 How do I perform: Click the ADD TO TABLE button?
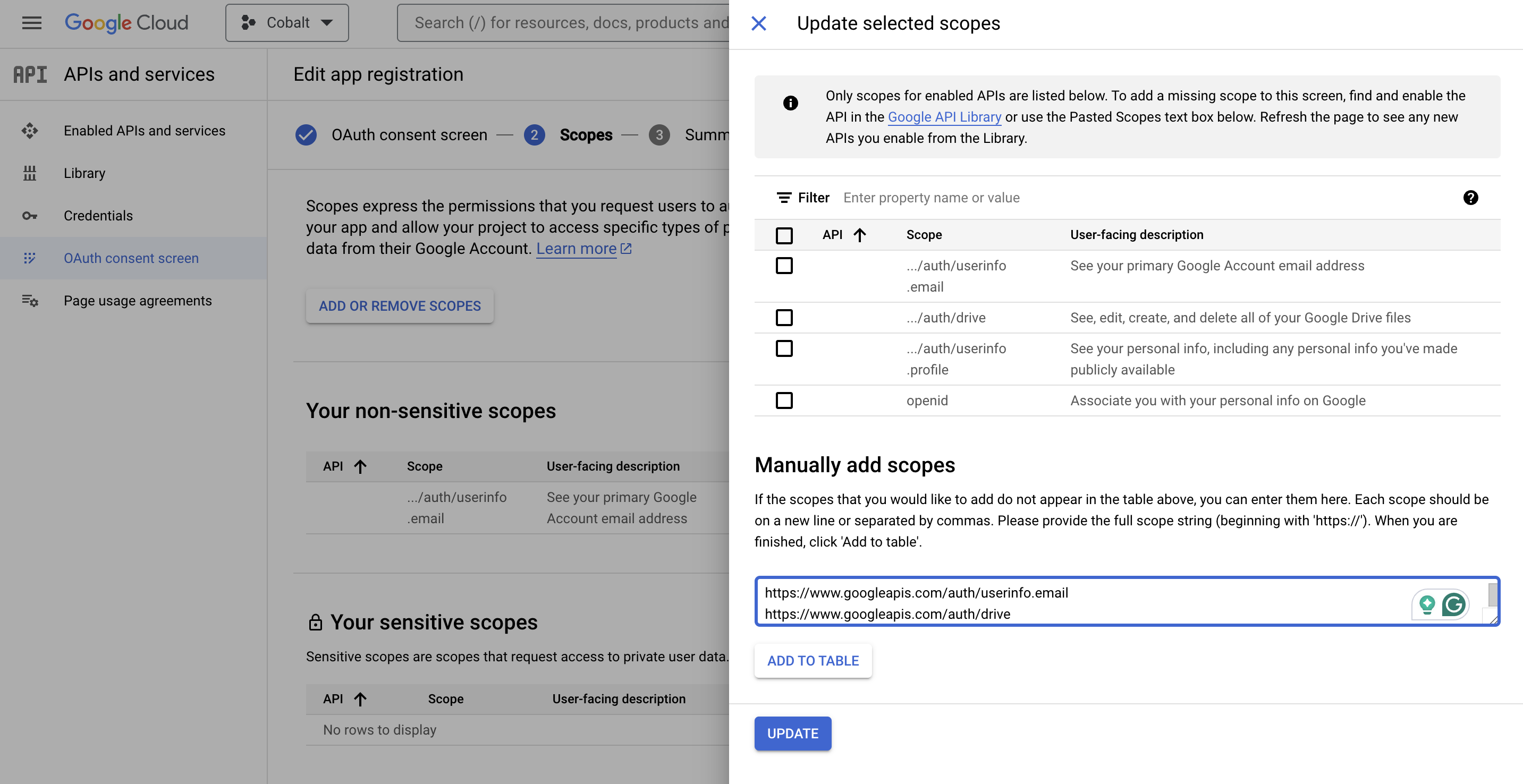813,661
